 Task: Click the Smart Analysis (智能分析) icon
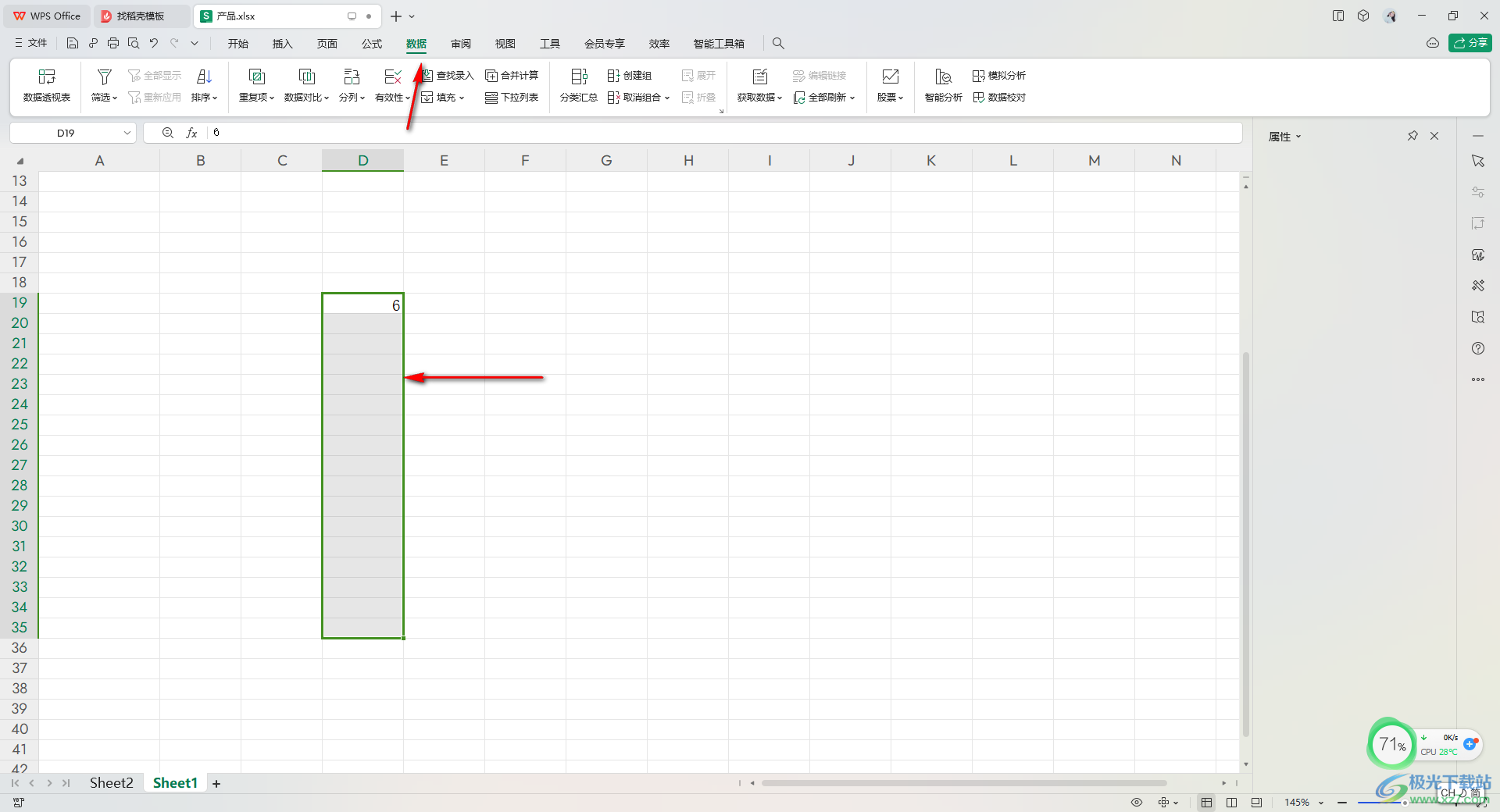click(943, 77)
